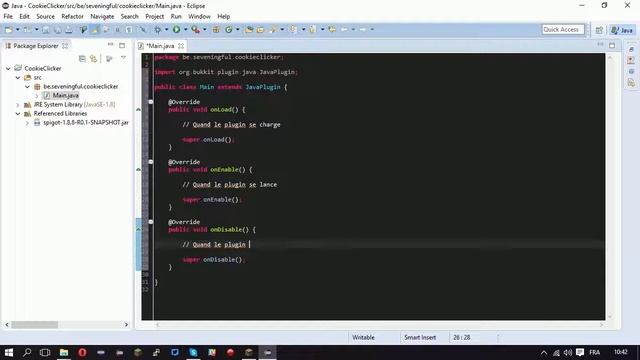Open the Help menu
Viewport: 640px width, 360px height.
(223, 16)
